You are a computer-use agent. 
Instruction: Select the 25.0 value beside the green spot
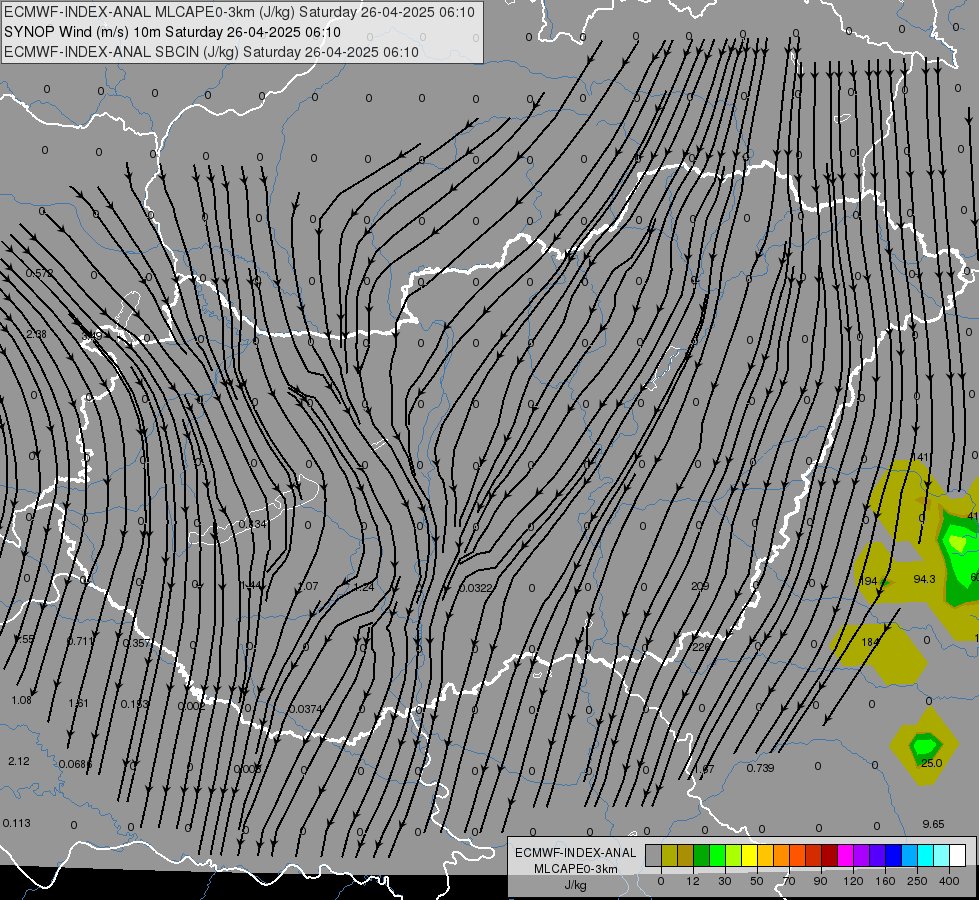click(932, 763)
